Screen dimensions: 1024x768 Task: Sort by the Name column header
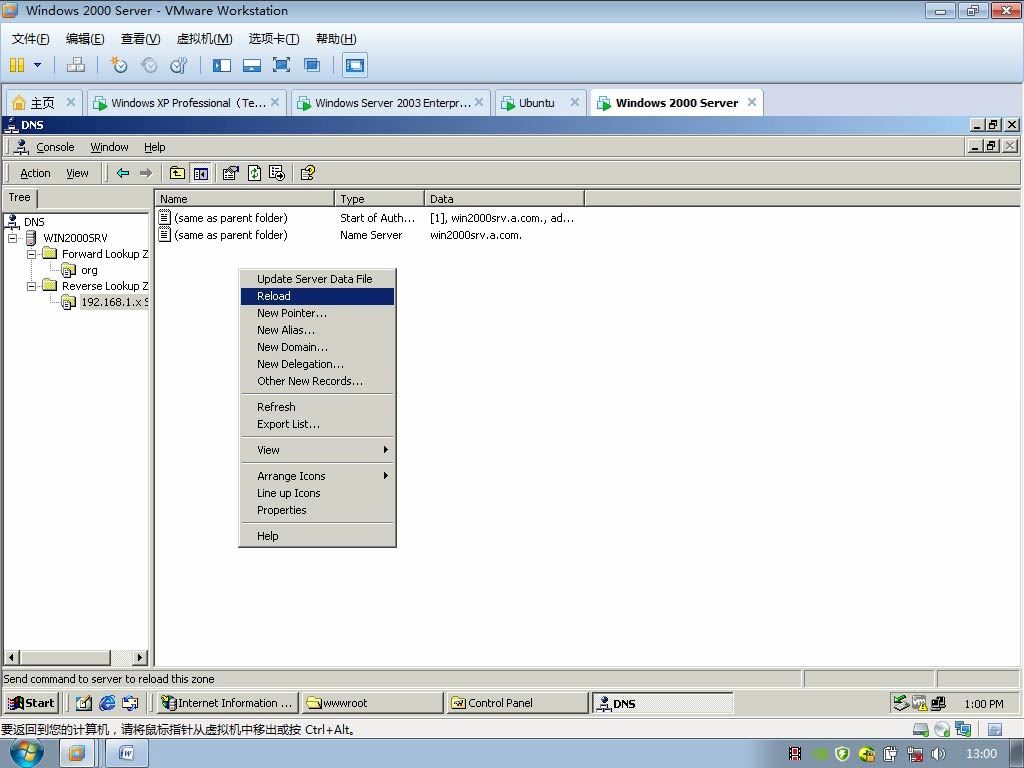pyautogui.click(x=245, y=199)
